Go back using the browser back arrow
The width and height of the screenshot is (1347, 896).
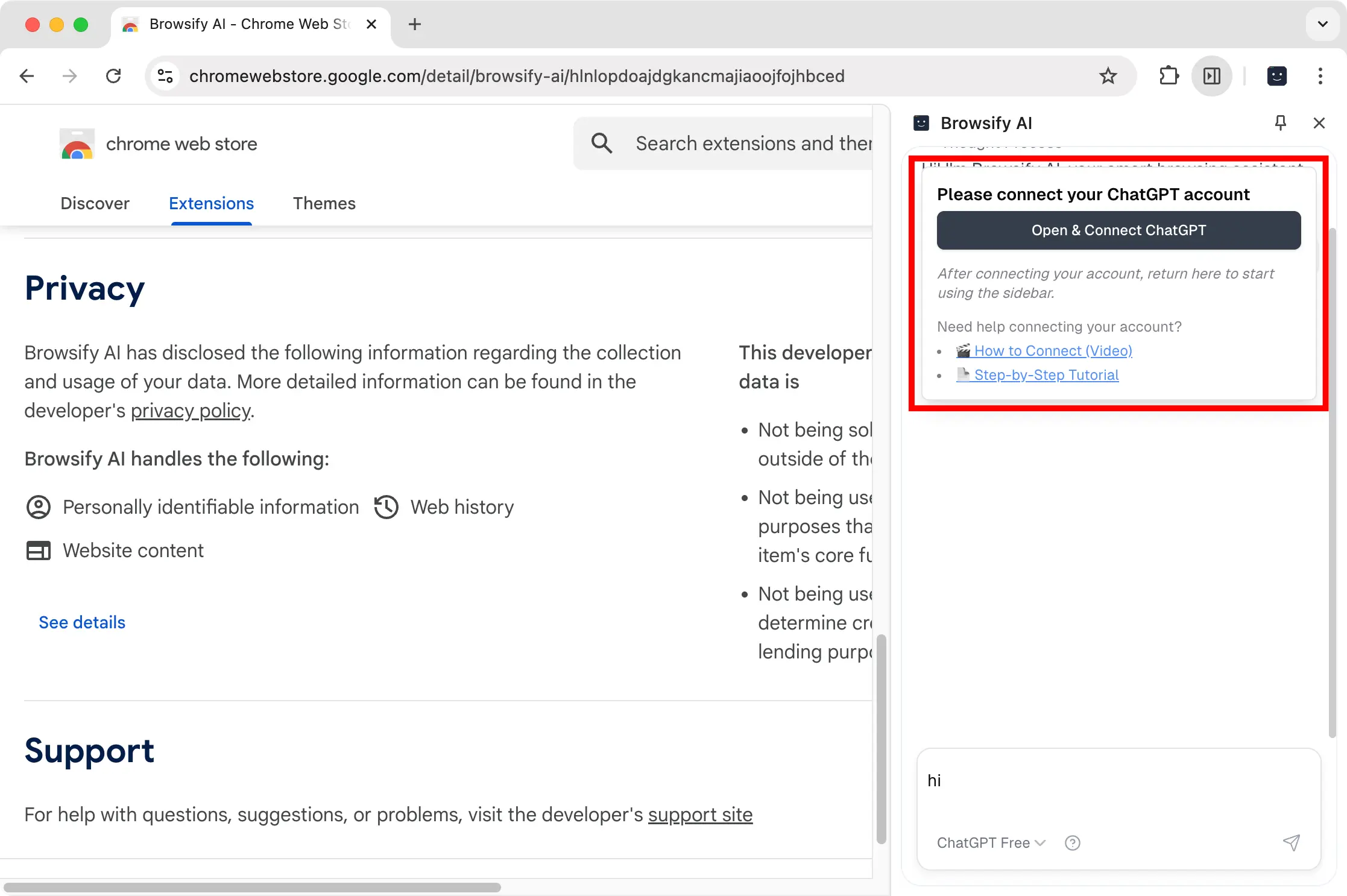(27, 76)
